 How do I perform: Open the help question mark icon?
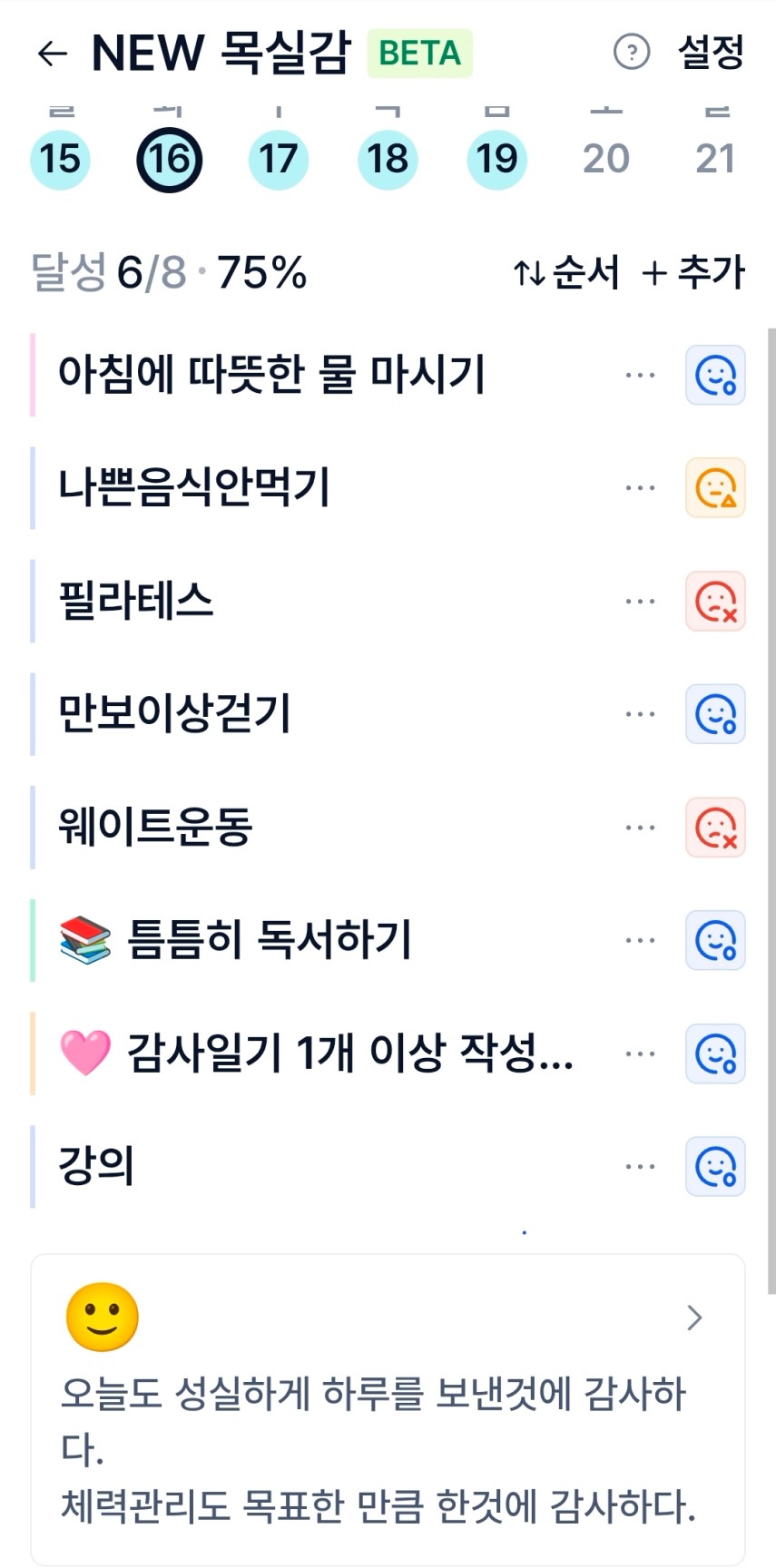[632, 53]
